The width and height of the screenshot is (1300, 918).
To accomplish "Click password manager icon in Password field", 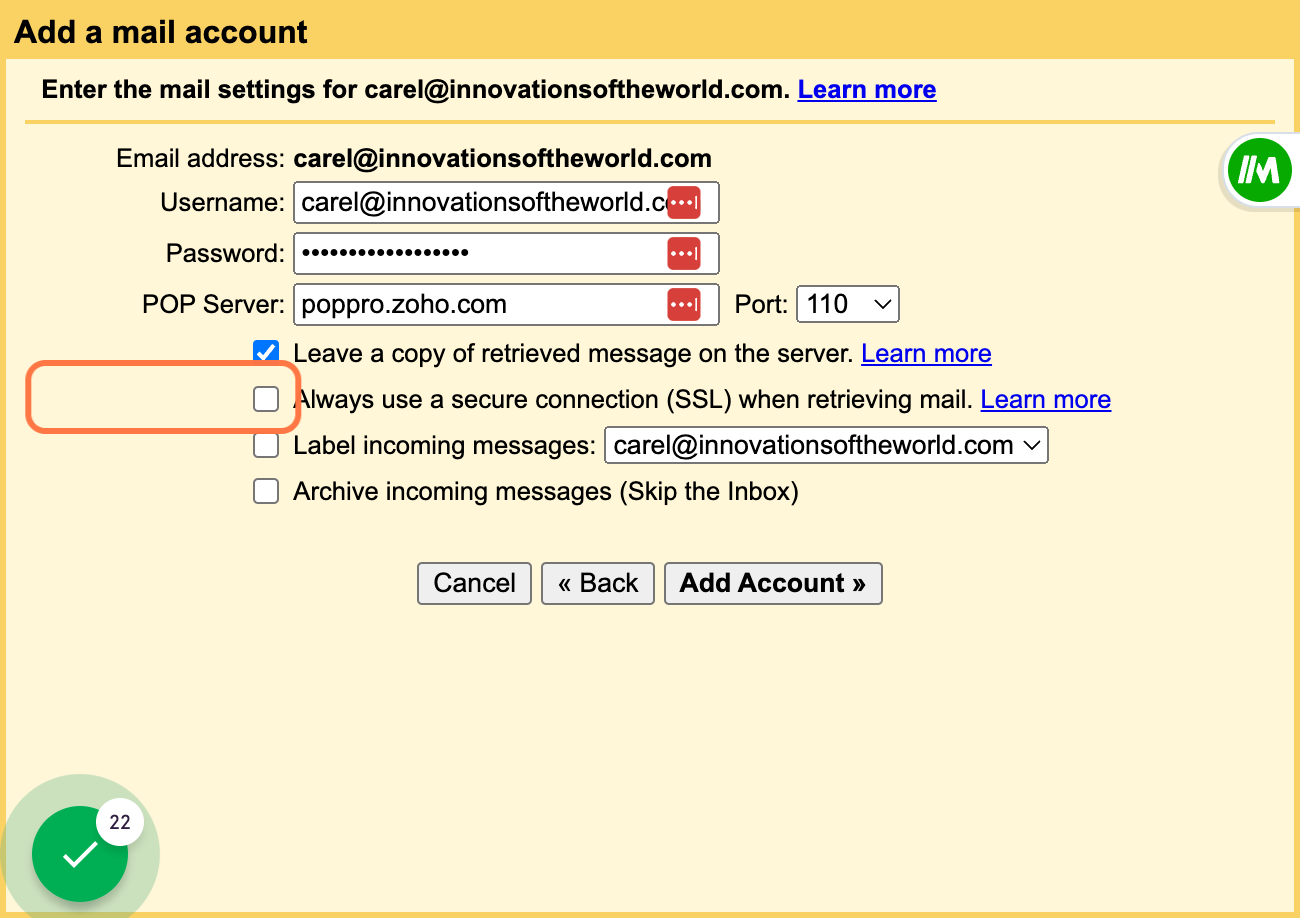I will pos(684,253).
